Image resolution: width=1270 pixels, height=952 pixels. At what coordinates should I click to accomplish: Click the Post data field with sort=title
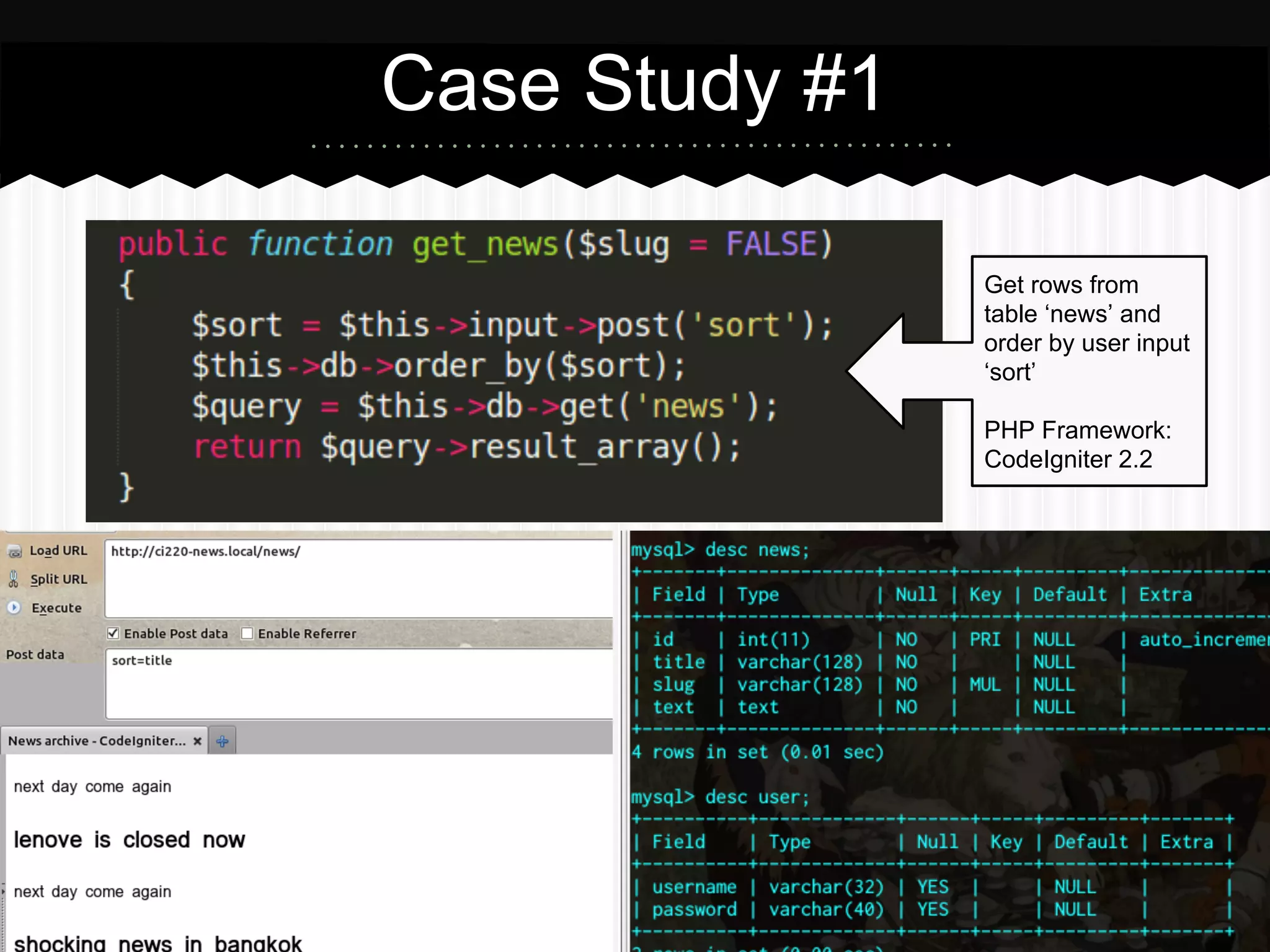coord(359,684)
